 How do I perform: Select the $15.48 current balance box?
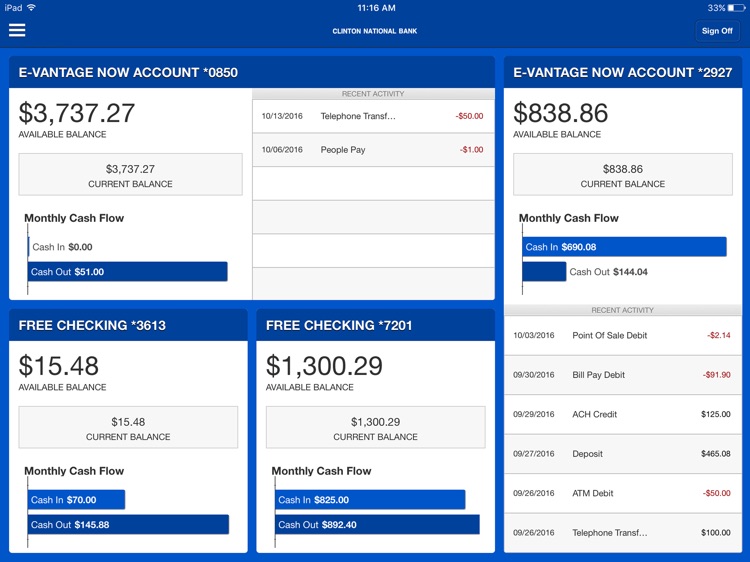coord(128,428)
